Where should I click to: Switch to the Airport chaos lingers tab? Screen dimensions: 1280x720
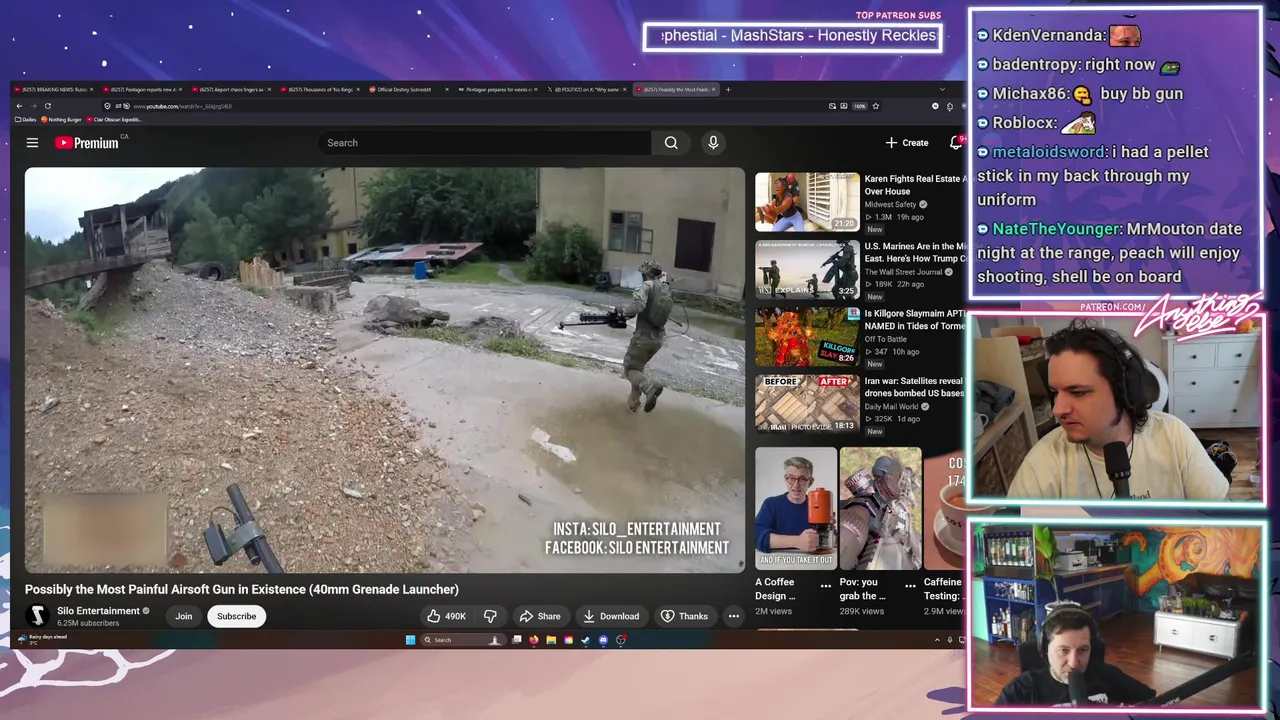pyautogui.click(x=231, y=89)
